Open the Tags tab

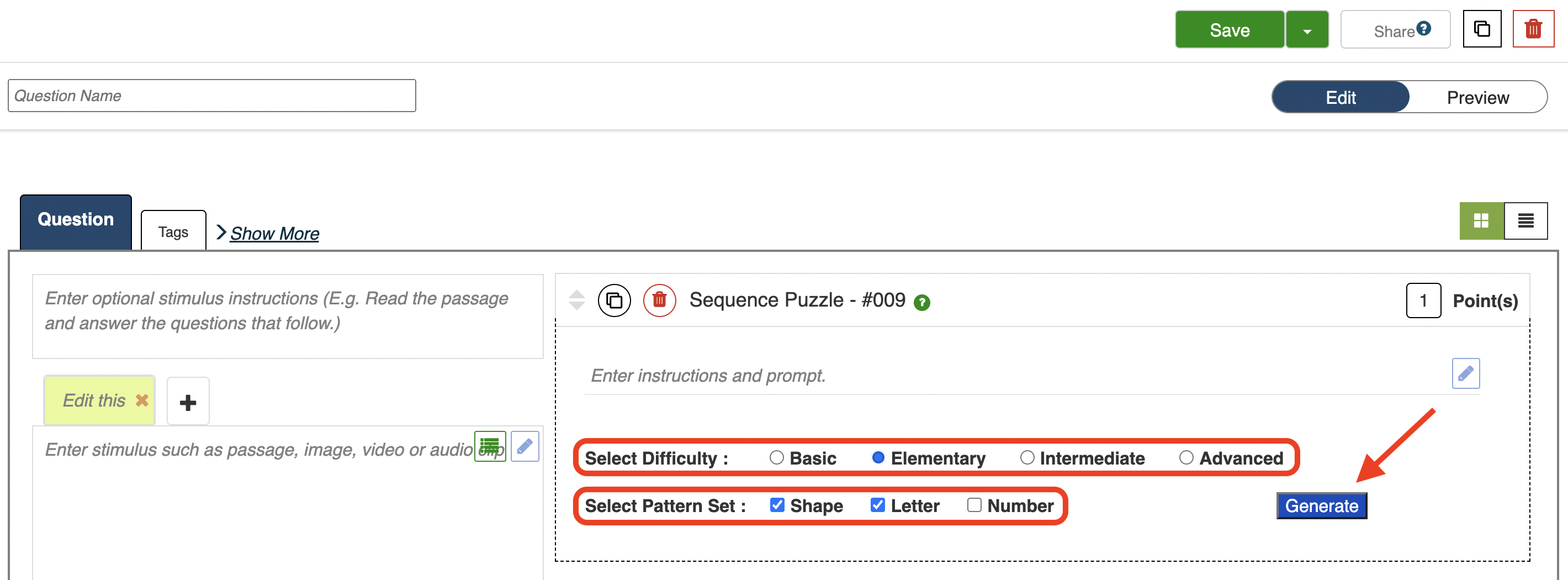pyautogui.click(x=173, y=232)
